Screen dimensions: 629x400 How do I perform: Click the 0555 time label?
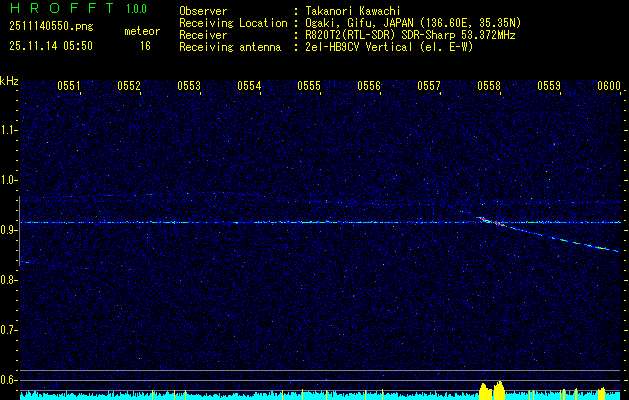(x=309, y=87)
